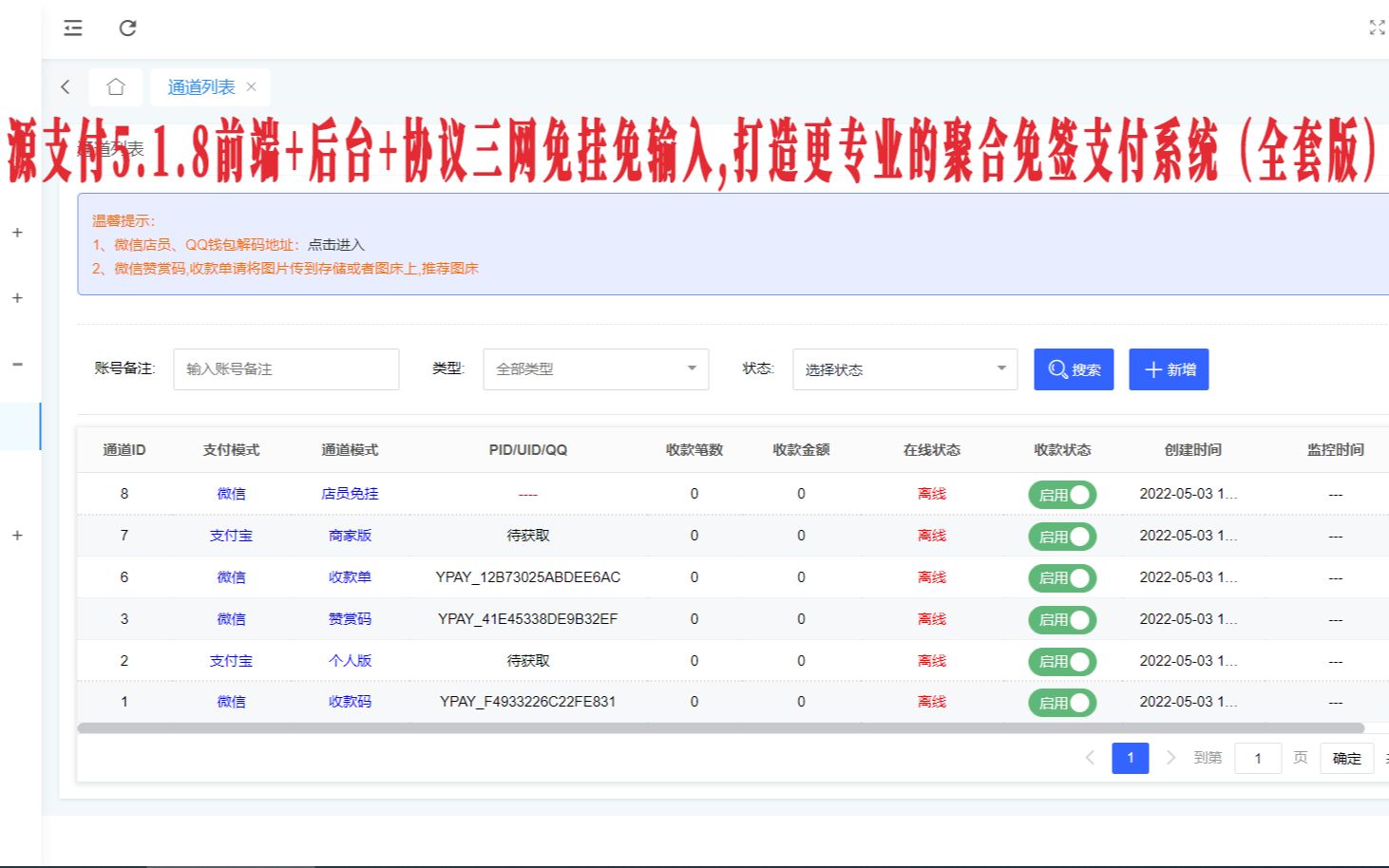The width and height of the screenshot is (1389, 868).
Task: Toggle 启用 switch for channel 3
Action: [x=1062, y=619]
